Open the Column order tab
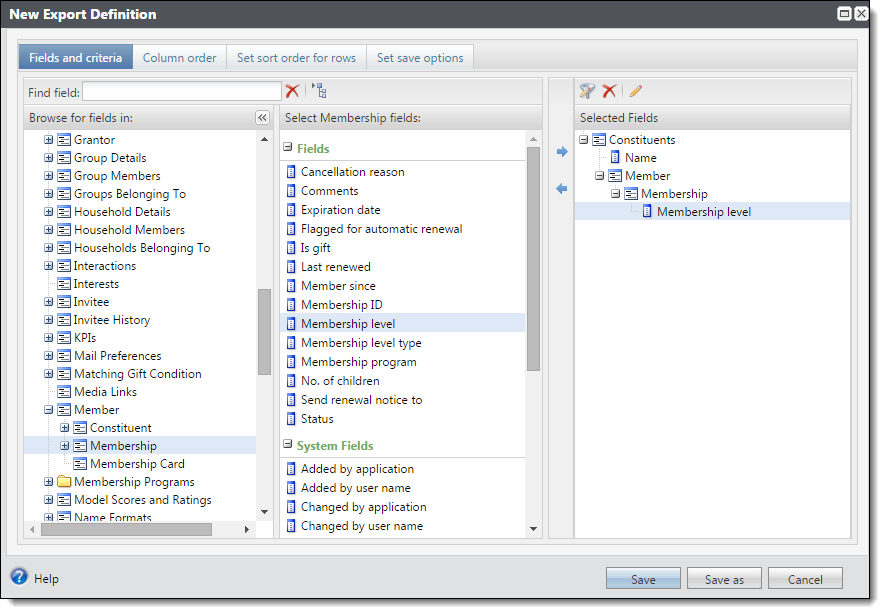The width and height of the screenshot is (885, 614). click(x=179, y=58)
